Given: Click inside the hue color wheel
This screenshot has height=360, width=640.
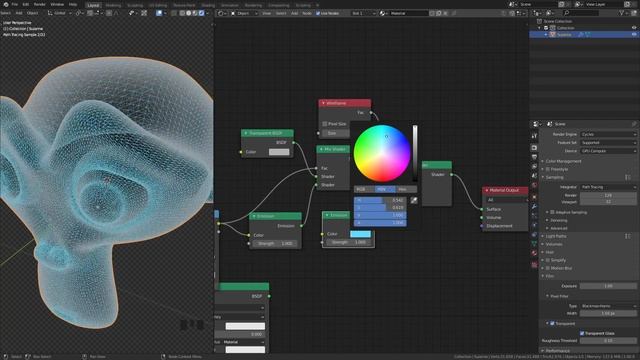Looking at the screenshot, I should [x=382, y=153].
